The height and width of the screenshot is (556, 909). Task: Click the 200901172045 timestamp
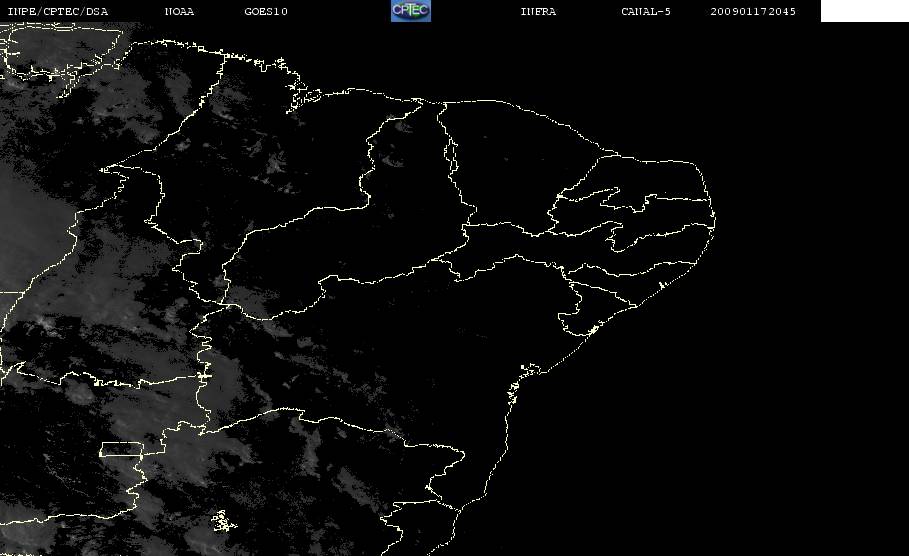(x=753, y=12)
